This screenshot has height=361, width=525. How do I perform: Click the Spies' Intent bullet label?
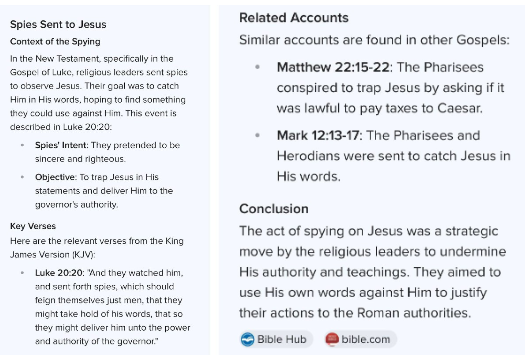click(x=62, y=145)
